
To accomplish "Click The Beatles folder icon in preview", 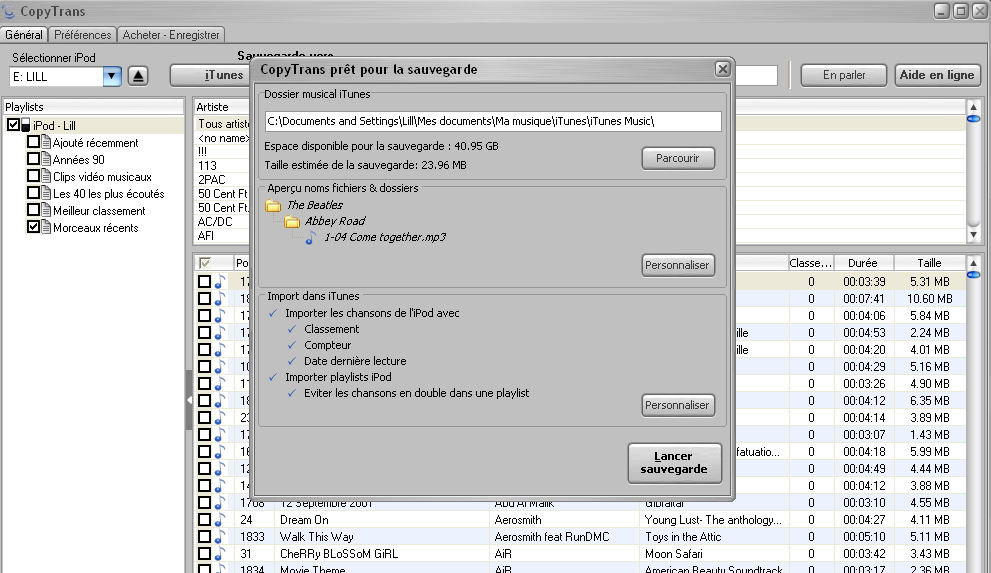I will (273, 205).
